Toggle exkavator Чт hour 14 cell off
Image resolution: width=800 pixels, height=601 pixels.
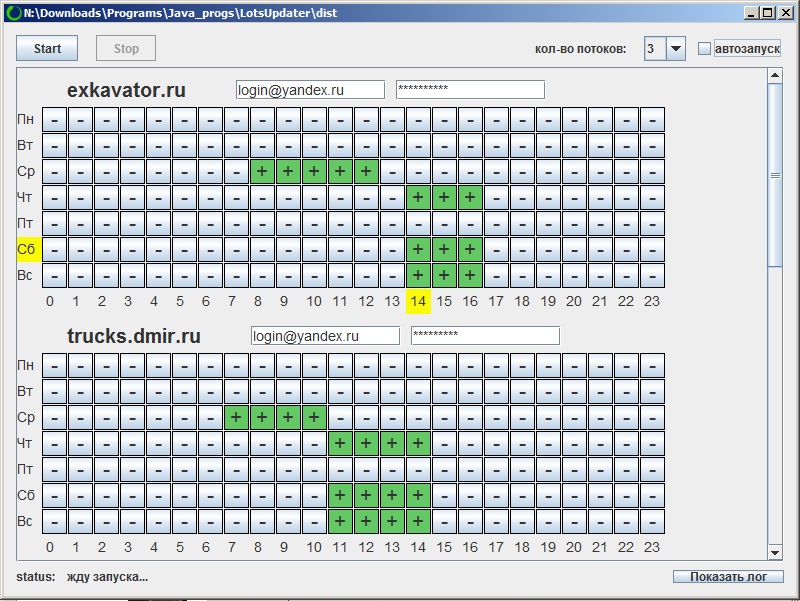(418, 197)
